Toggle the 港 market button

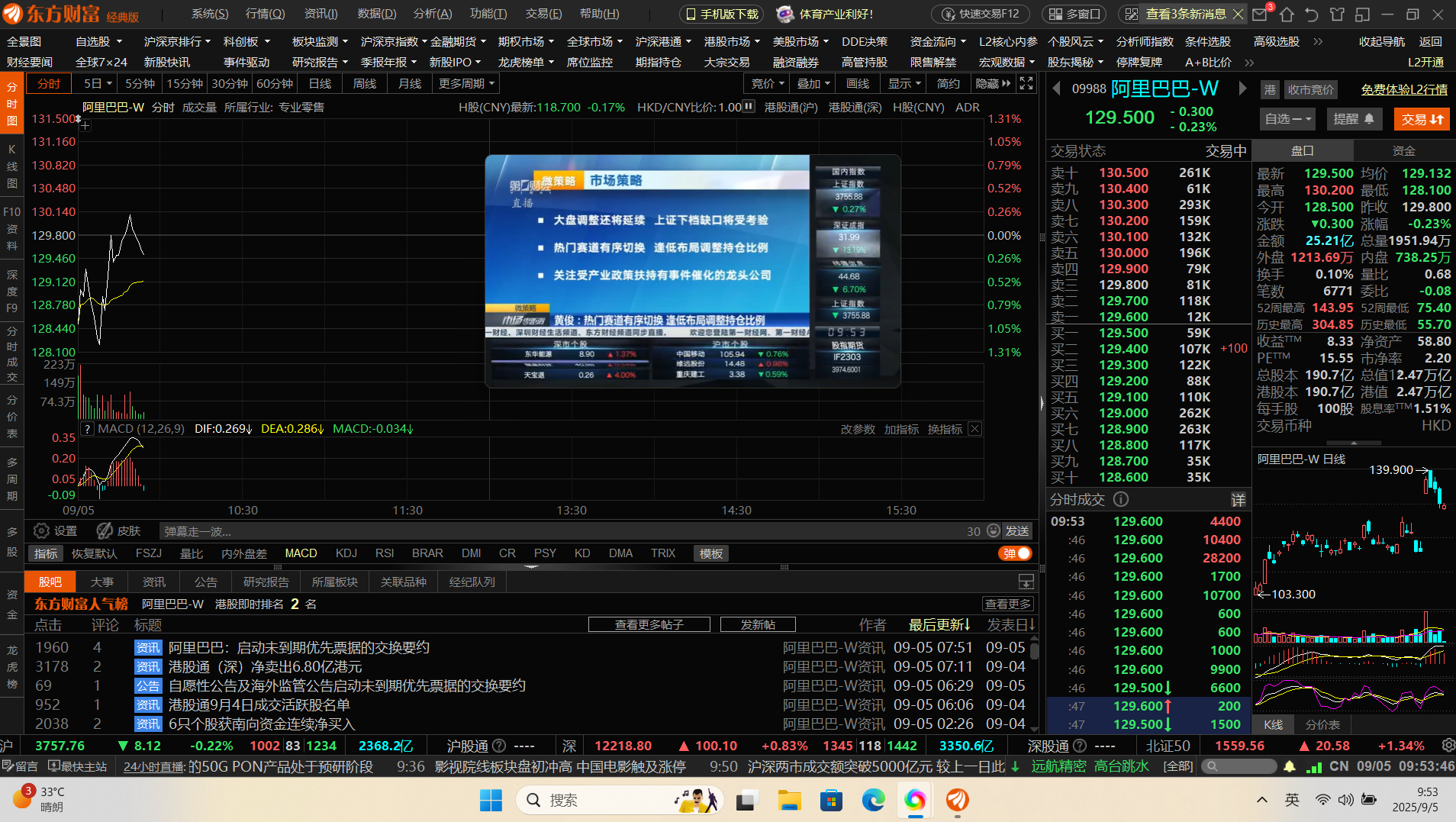click(1269, 90)
